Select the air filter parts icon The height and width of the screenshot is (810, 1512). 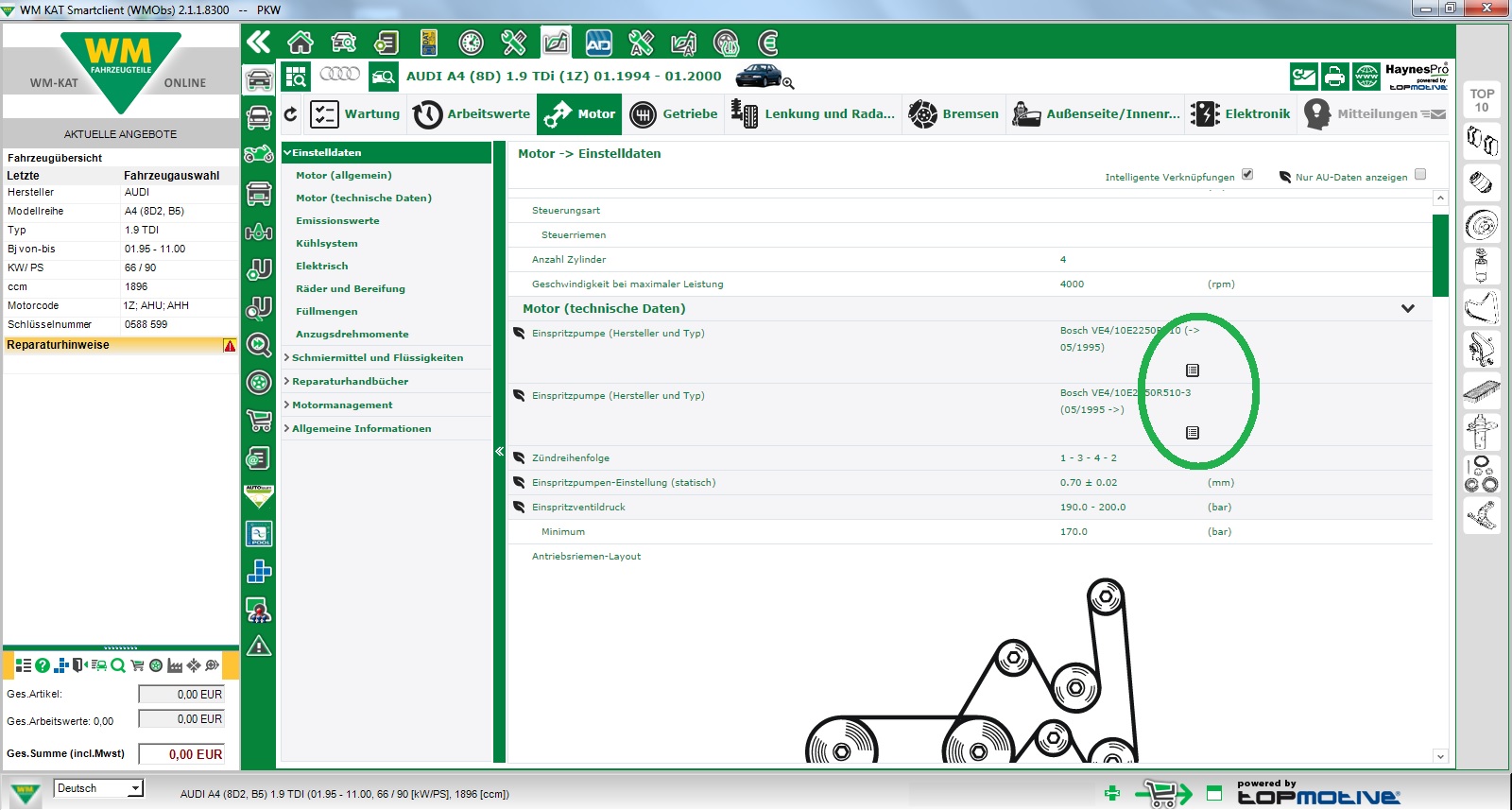(x=1482, y=389)
